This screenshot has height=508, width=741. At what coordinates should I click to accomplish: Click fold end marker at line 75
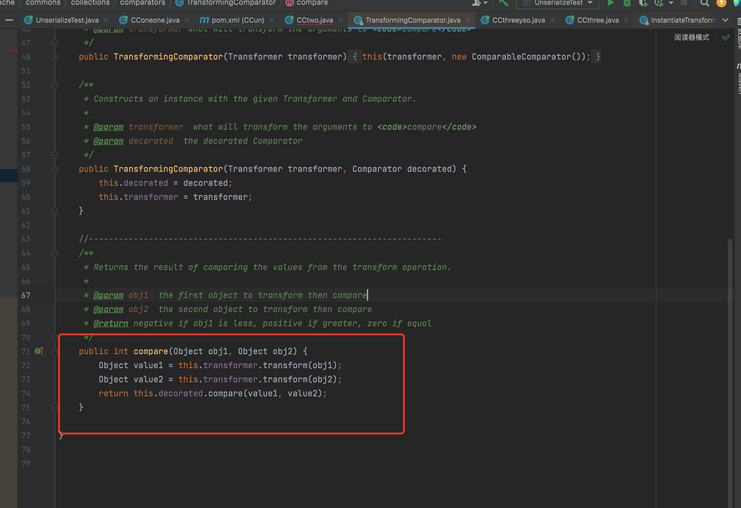[55, 407]
